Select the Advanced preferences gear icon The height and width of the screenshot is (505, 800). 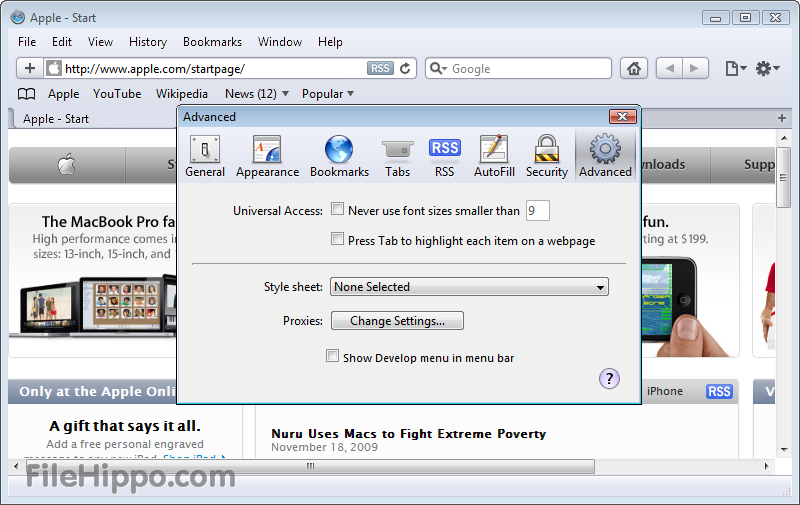[605, 149]
